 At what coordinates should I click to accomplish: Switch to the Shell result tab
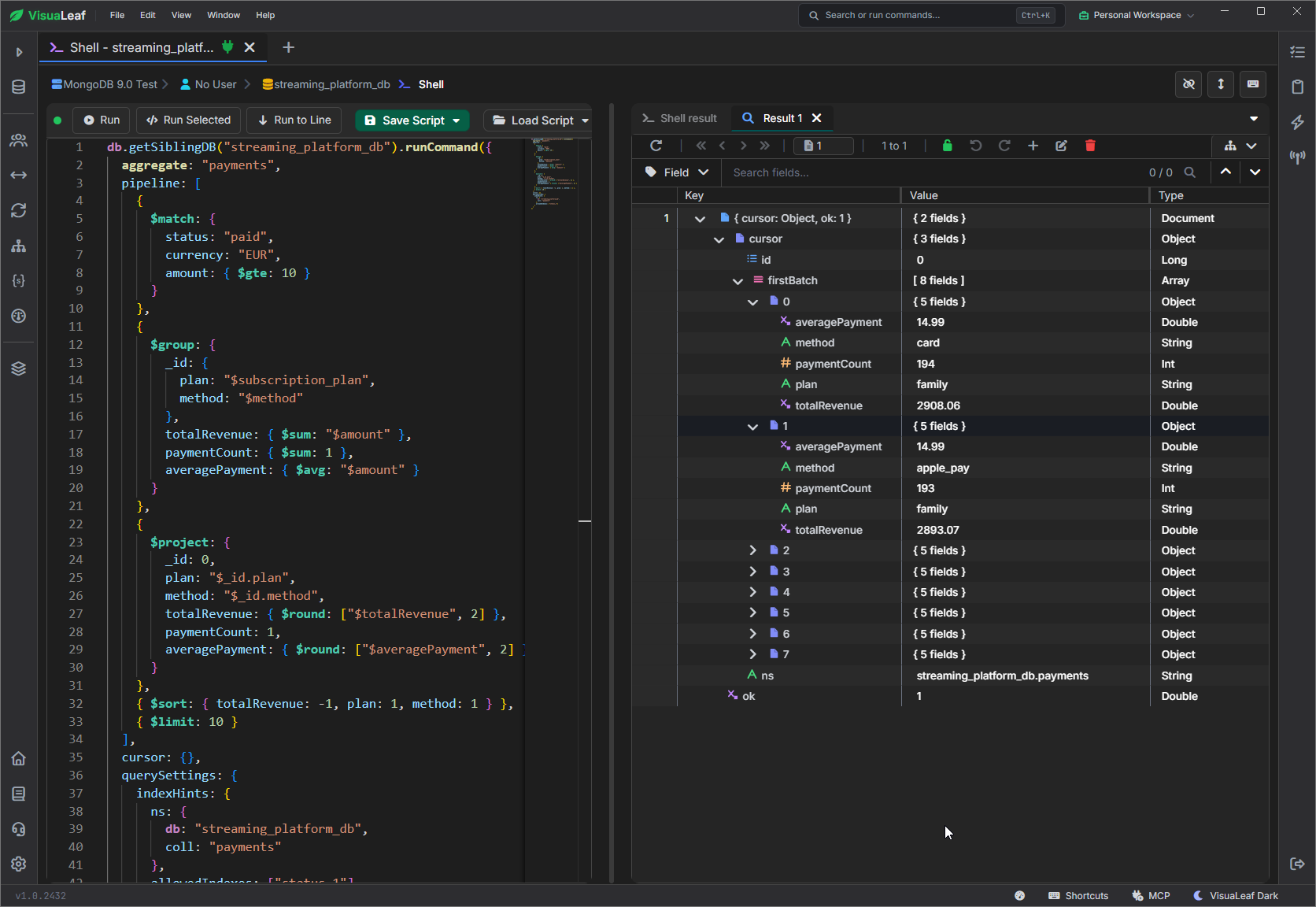pos(679,118)
